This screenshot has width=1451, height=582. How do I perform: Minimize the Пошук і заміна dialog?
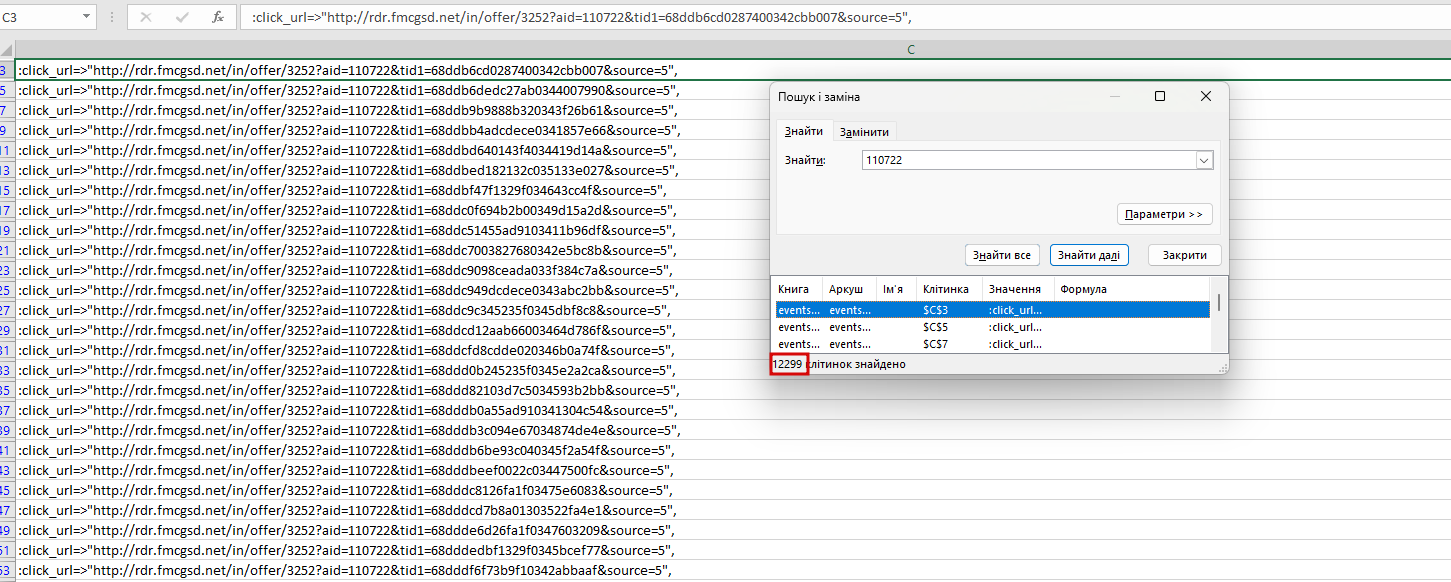(1114, 96)
